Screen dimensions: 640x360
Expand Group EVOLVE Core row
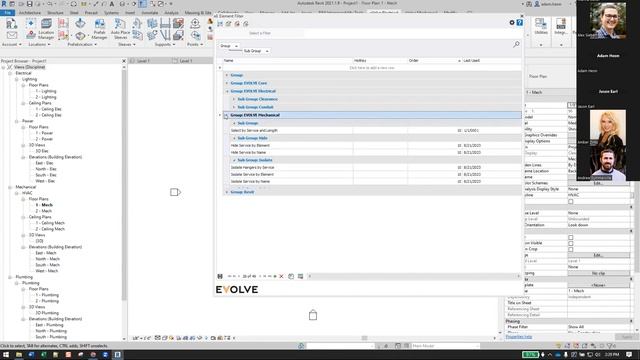coord(227,83)
